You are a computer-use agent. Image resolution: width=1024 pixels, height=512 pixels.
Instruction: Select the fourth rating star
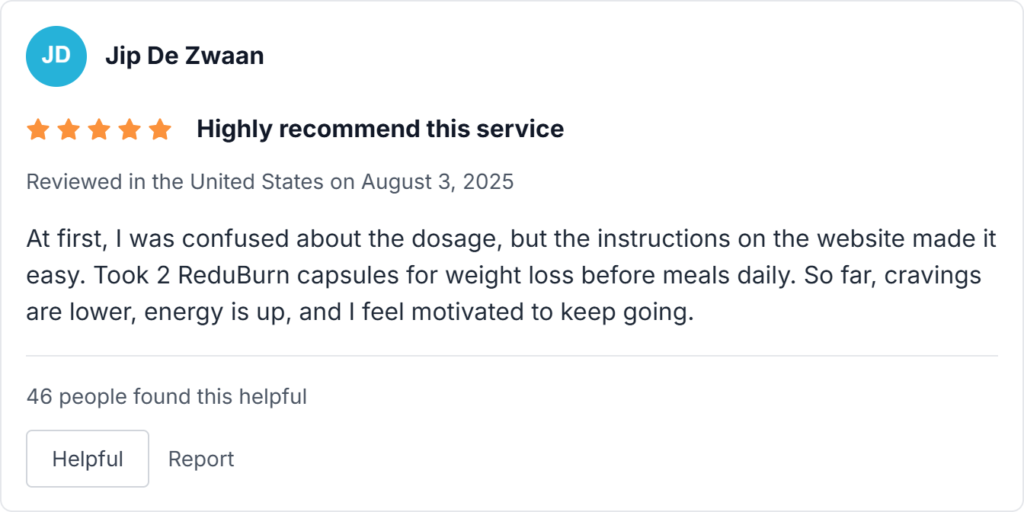coord(130,129)
